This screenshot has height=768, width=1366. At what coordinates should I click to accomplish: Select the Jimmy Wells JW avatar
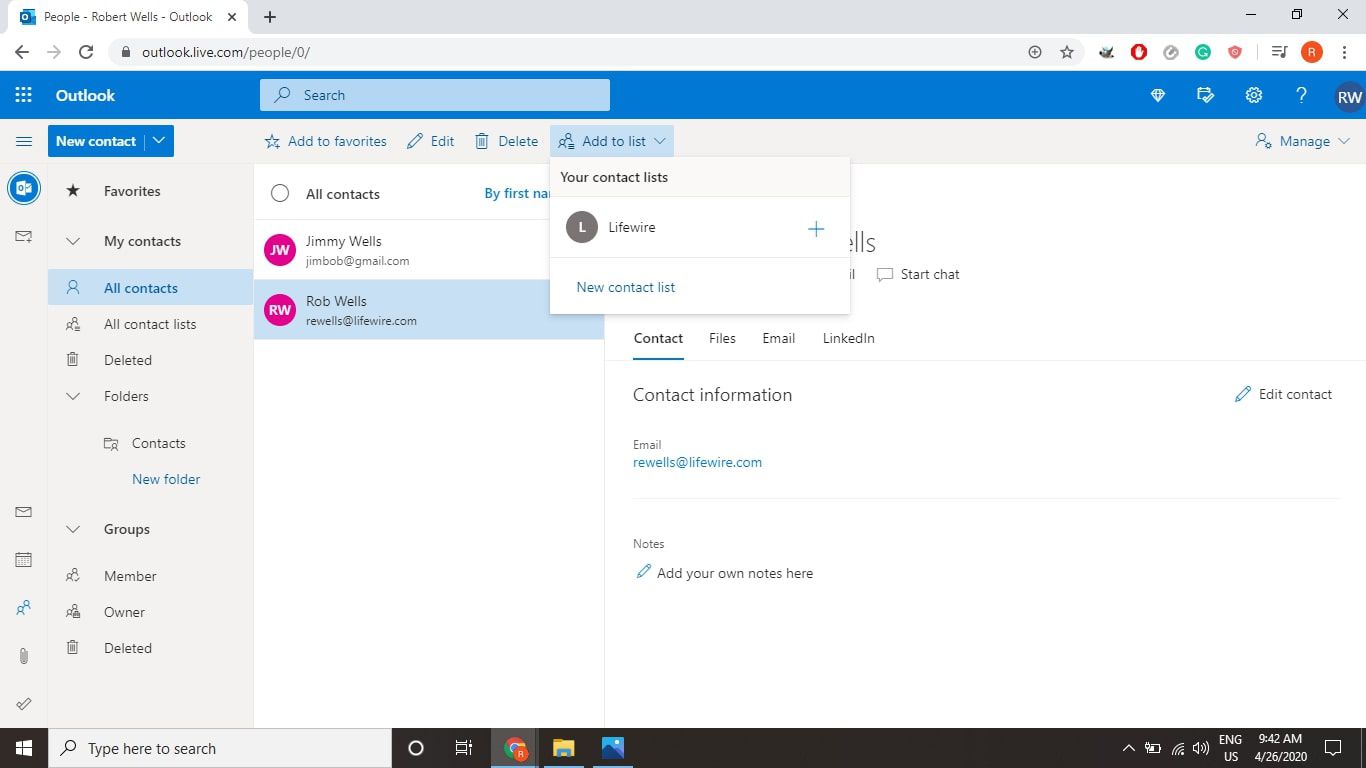pos(280,250)
